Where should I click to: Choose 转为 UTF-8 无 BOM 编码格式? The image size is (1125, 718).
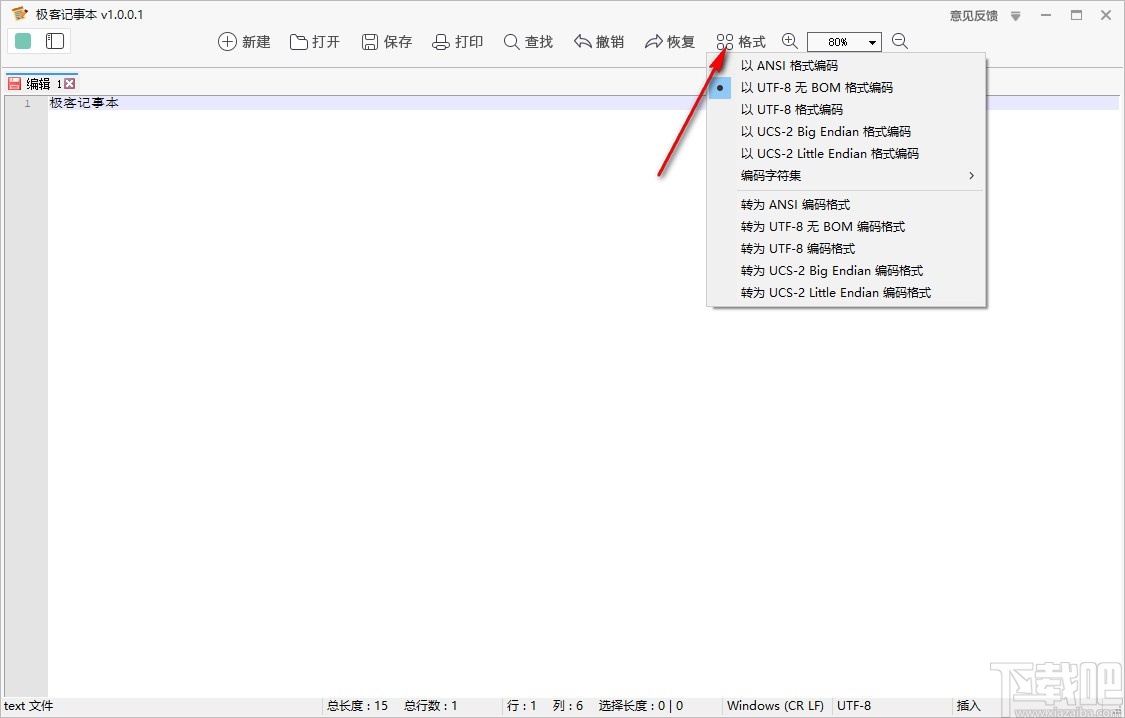tap(846, 227)
